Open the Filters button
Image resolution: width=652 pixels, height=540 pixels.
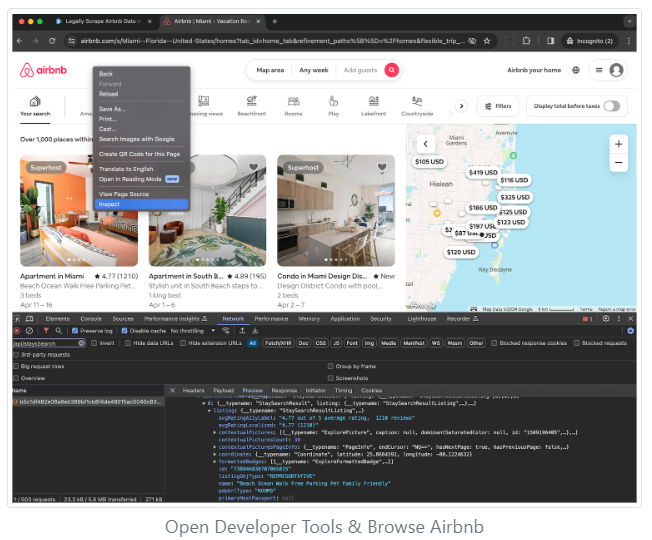[x=498, y=106]
